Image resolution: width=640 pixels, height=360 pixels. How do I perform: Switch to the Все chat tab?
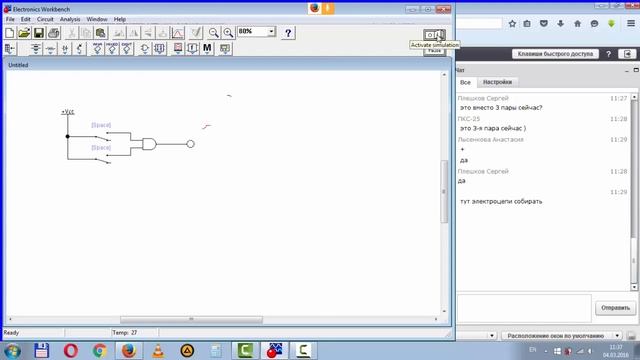point(465,82)
